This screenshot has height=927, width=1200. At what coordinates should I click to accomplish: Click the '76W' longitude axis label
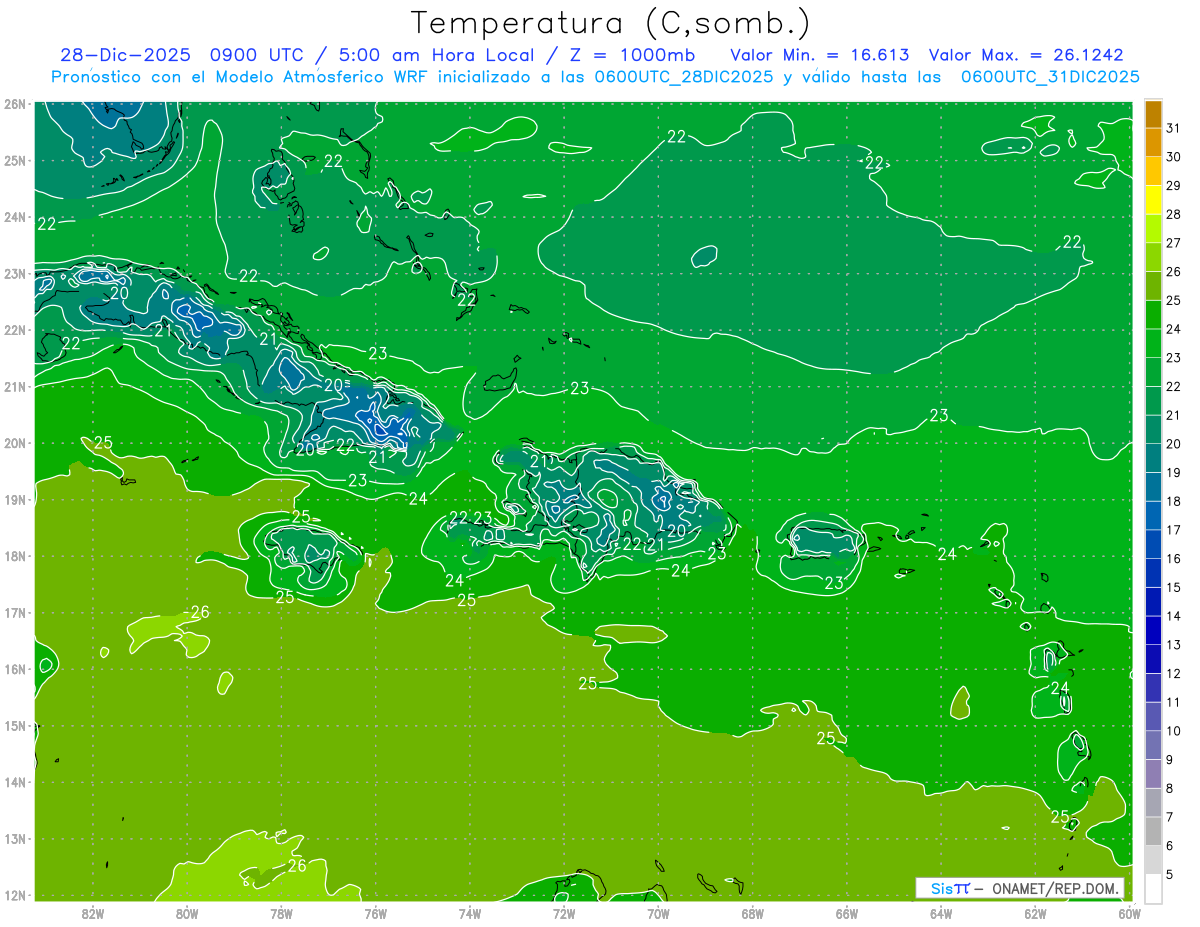tap(375, 913)
